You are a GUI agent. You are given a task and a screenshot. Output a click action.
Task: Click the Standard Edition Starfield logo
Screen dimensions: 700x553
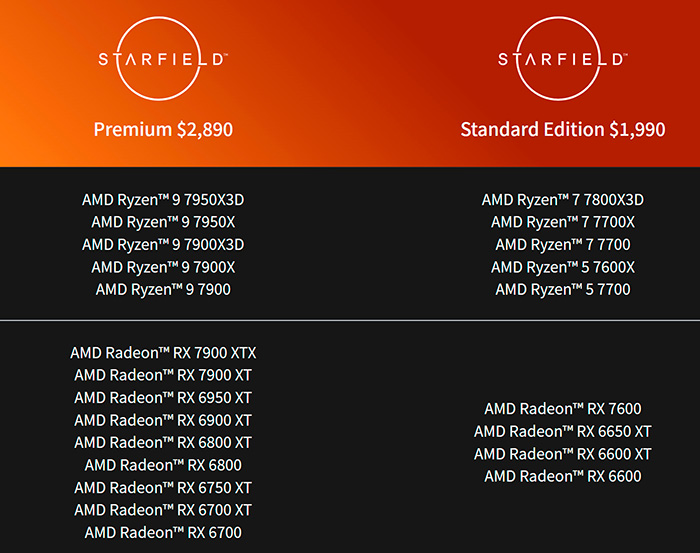[x=562, y=58]
